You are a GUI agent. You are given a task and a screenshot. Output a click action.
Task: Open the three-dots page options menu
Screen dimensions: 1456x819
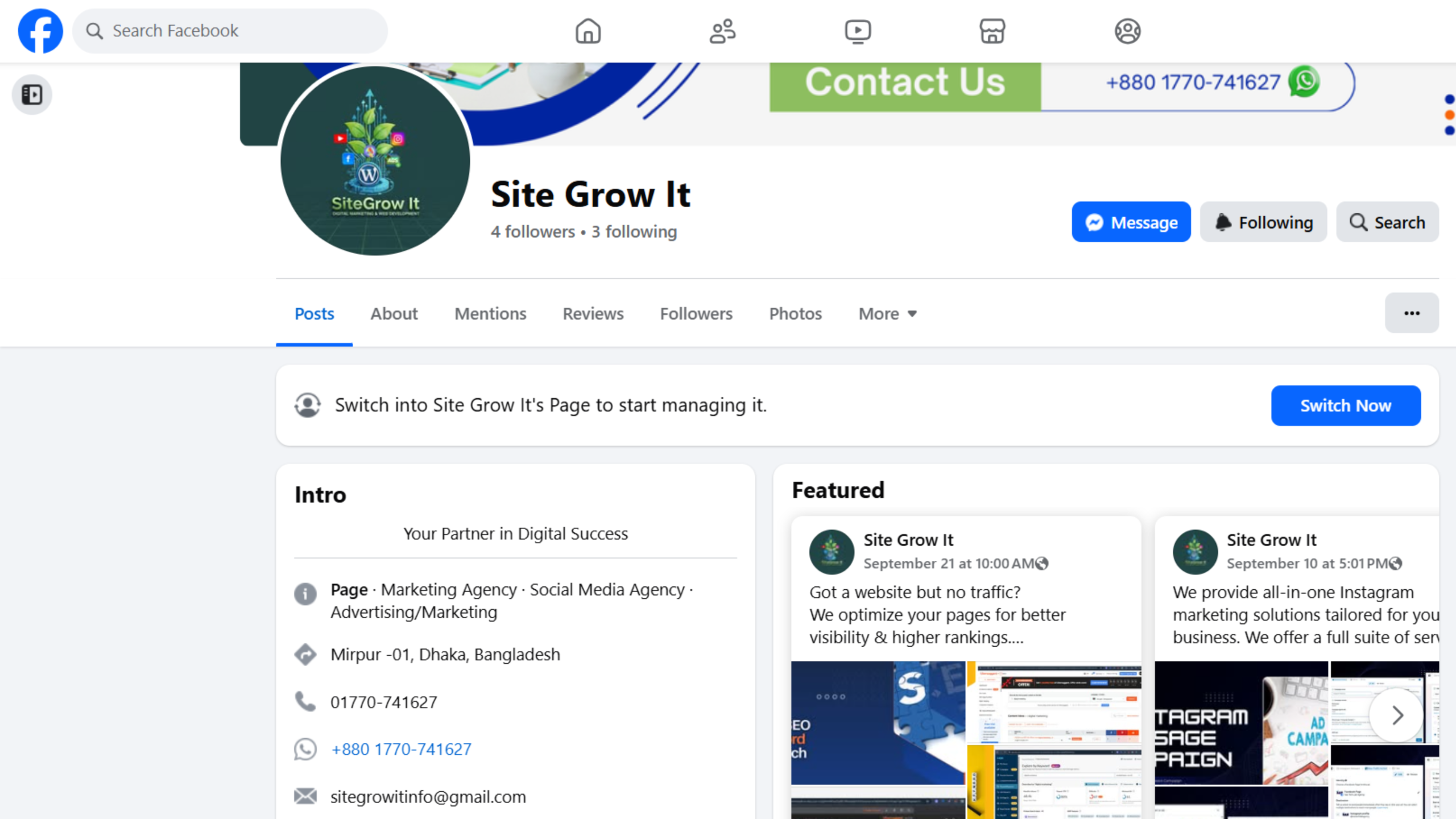1412,313
